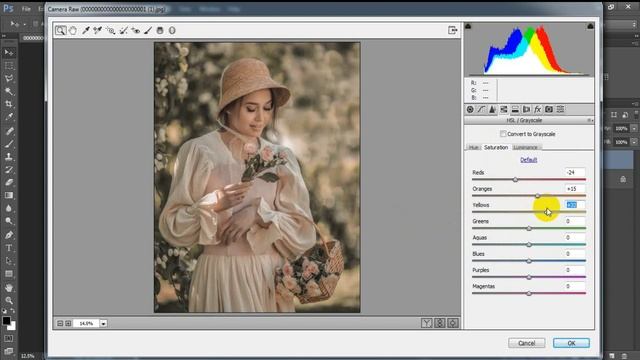Screen dimensions: 640x360
Task: Select the Red Eye Removal tool
Action: click(x=136, y=30)
